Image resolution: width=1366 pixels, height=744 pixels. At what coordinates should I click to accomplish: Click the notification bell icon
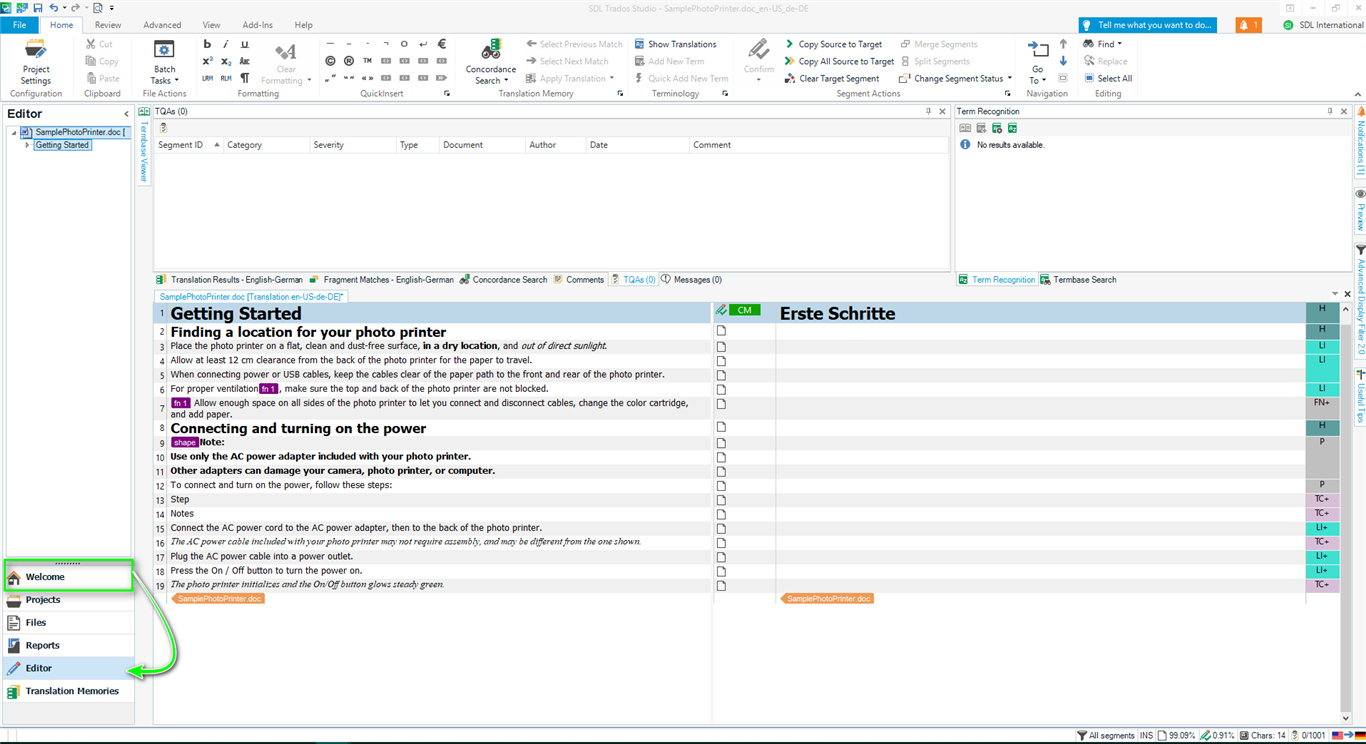click(1247, 25)
